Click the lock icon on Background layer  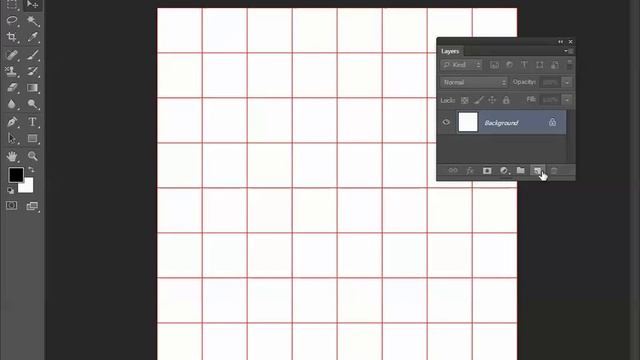tap(552, 122)
